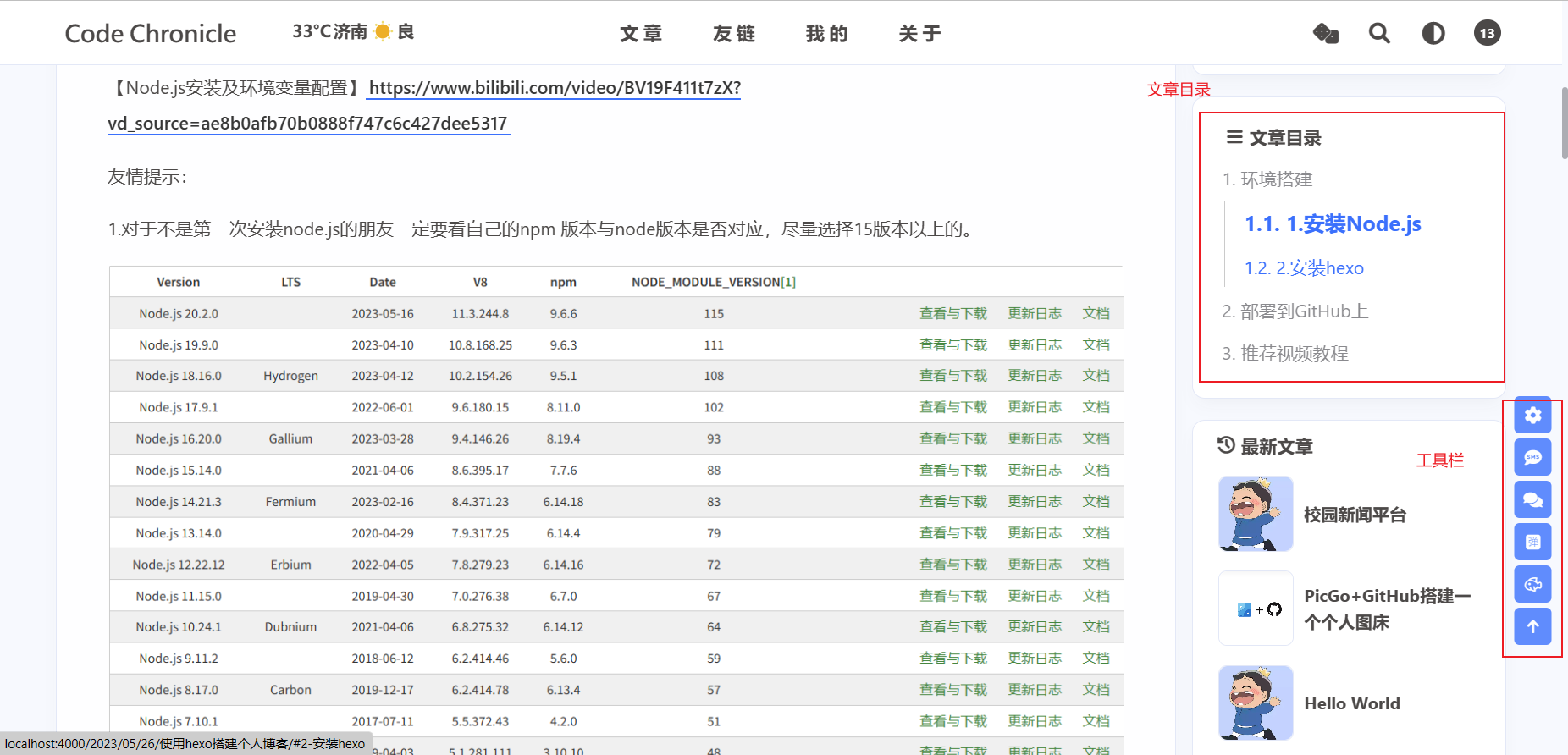The image size is (1568, 755).
Task: Click the Version column header
Action: (x=179, y=283)
